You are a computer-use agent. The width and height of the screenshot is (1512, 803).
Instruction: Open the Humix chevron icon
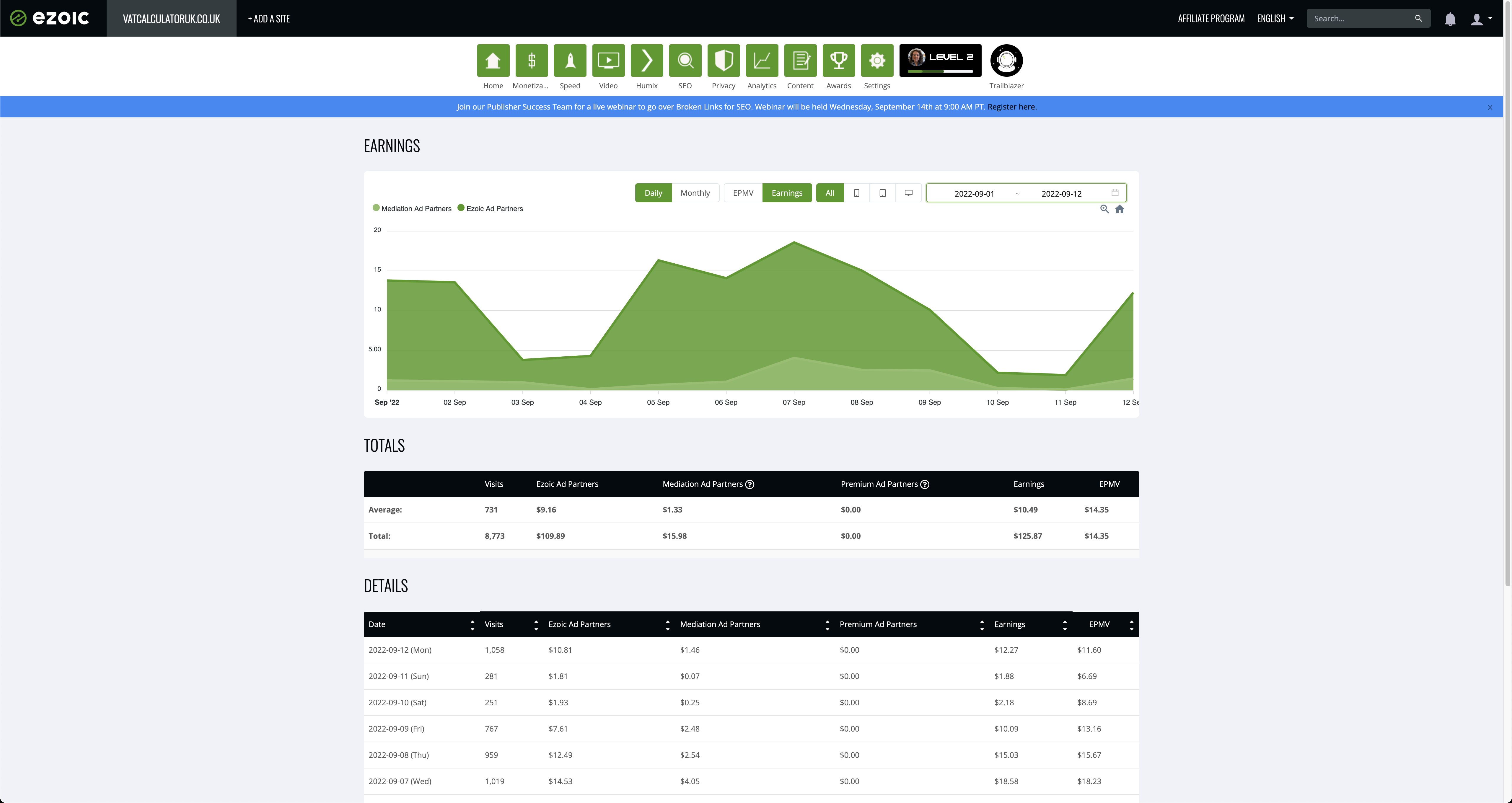(647, 61)
